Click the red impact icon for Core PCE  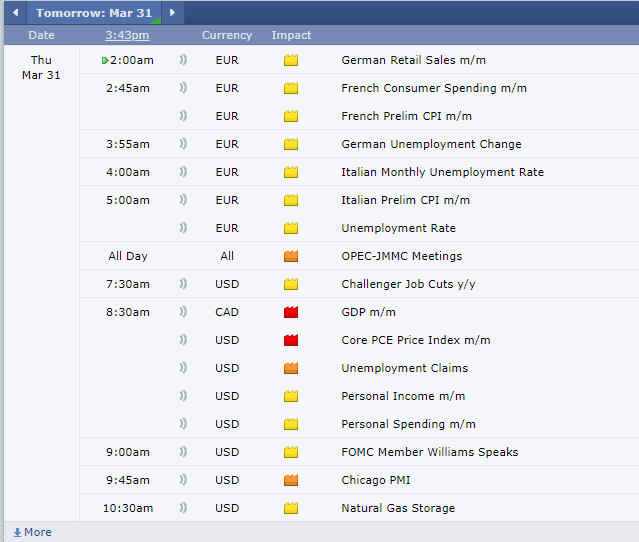pos(291,340)
